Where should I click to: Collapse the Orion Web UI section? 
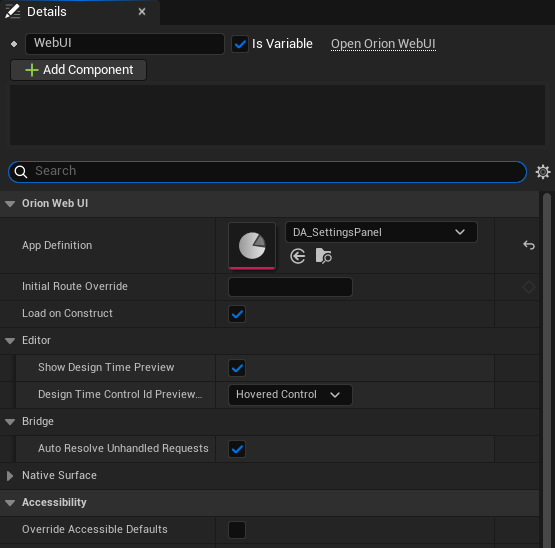pyautogui.click(x=10, y=204)
